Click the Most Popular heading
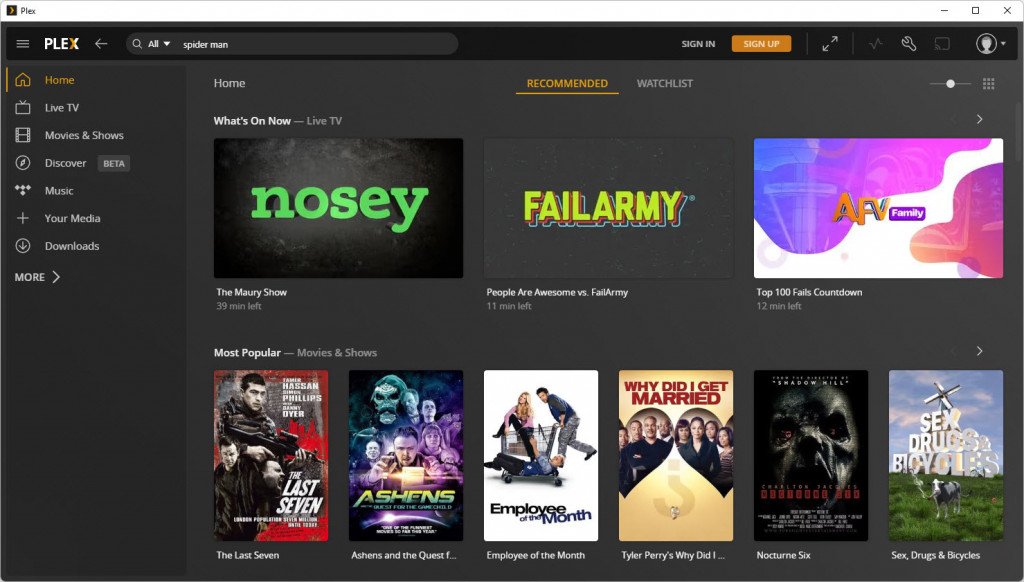The width and height of the screenshot is (1024, 582). [247, 353]
